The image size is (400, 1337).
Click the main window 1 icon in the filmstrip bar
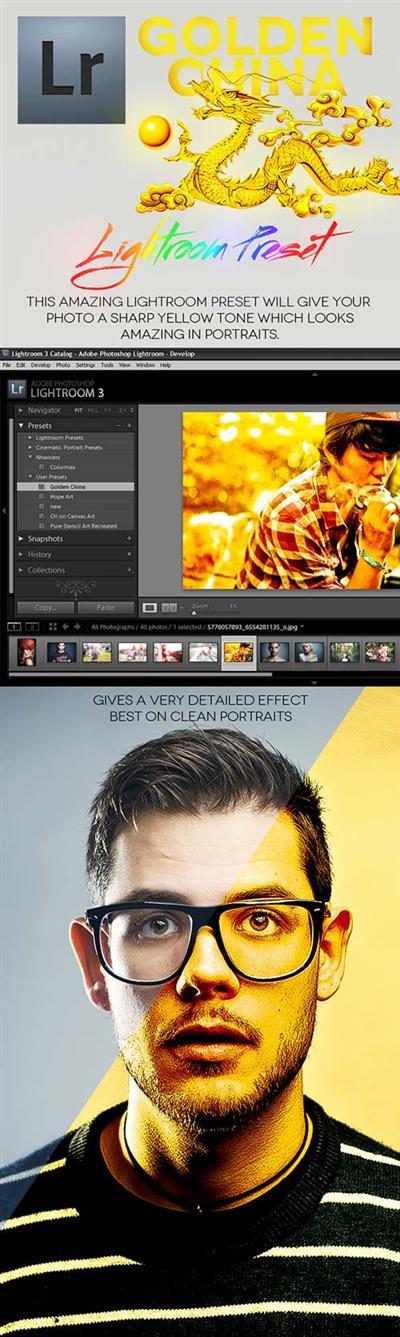pyautogui.click(x=13, y=627)
